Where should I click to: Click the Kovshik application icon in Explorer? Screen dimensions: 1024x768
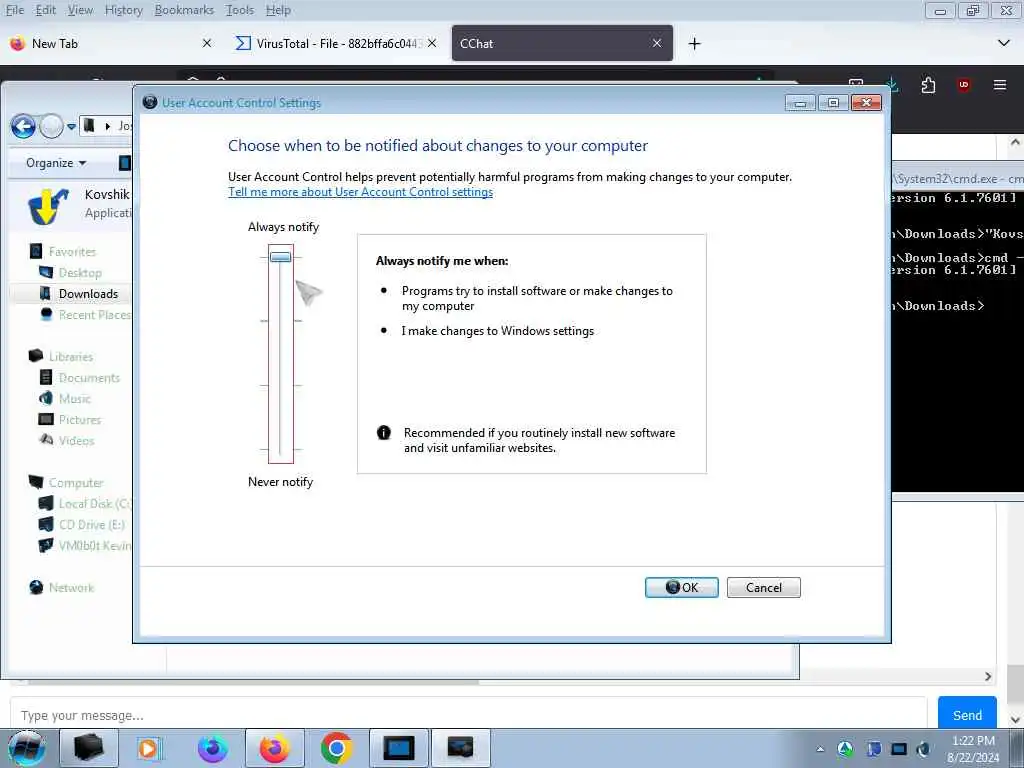click(x=48, y=206)
